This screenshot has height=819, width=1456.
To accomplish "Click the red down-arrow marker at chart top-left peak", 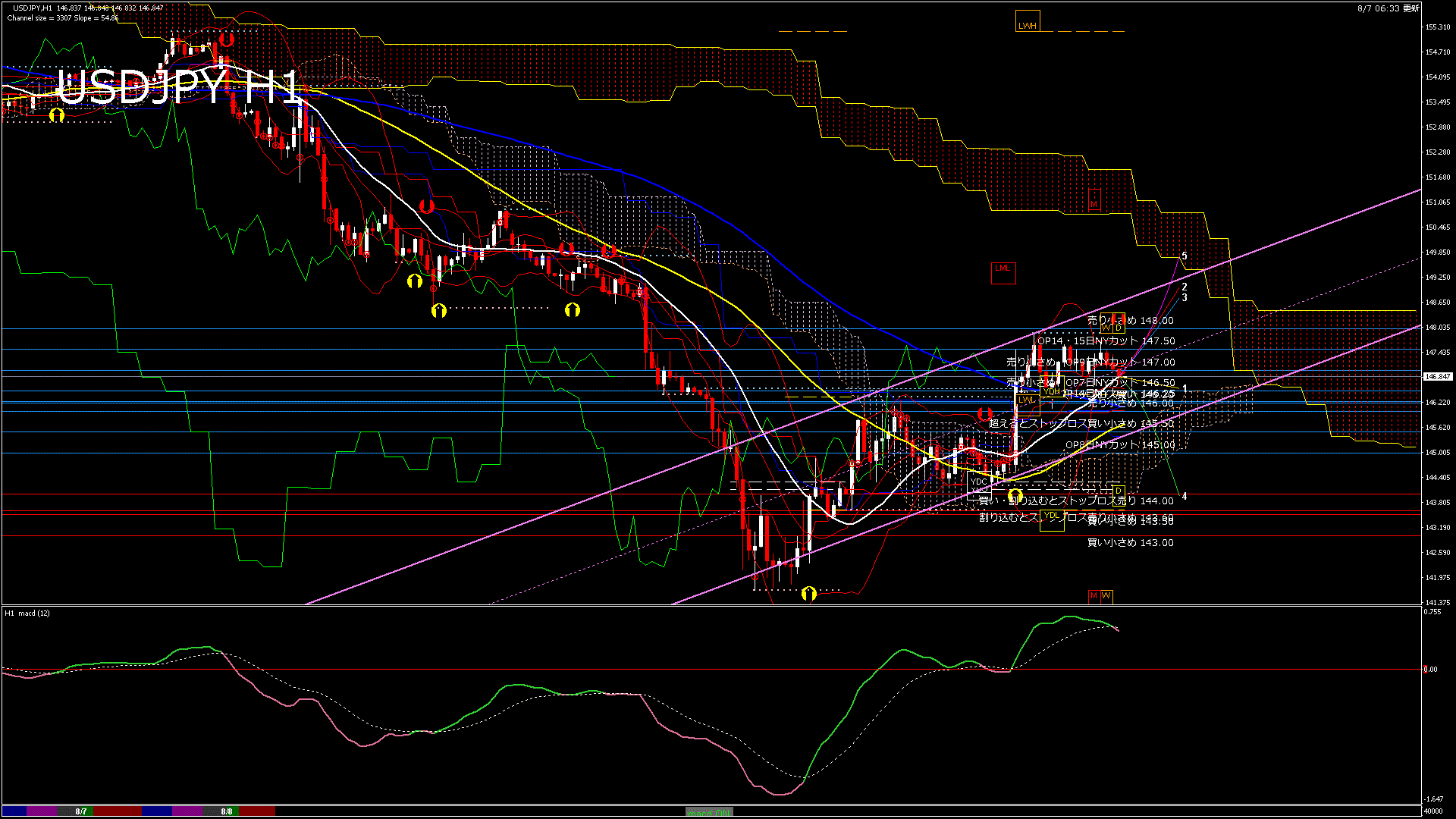I will [x=226, y=39].
